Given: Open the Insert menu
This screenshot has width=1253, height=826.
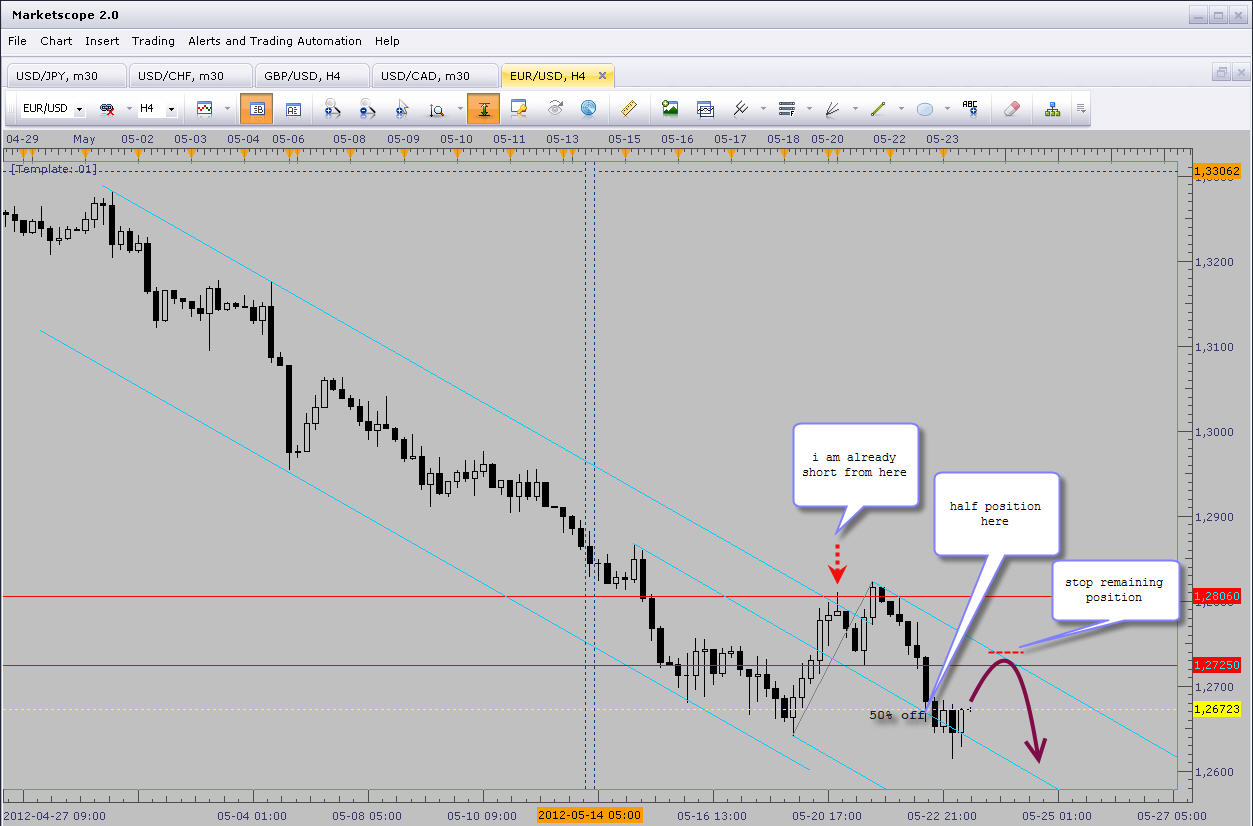Looking at the screenshot, I should [102, 41].
